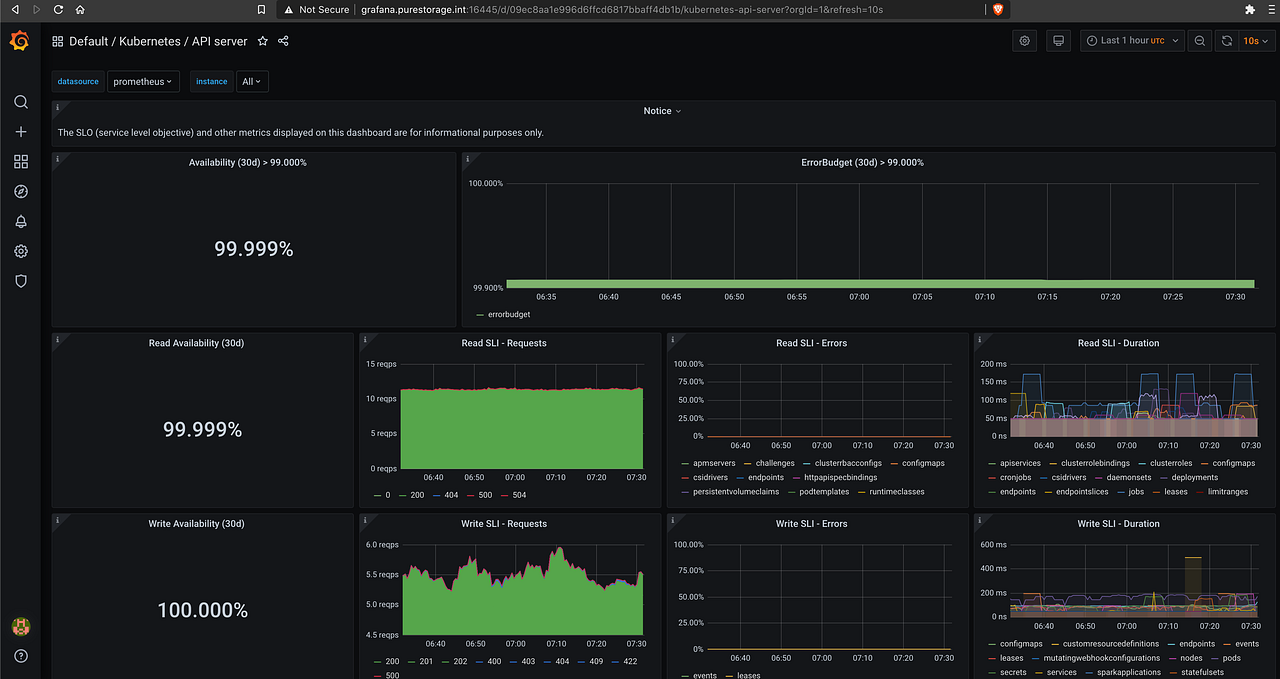Open the Notice panel menu
Screen dimensions: 1280x679
[x=662, y=111]
